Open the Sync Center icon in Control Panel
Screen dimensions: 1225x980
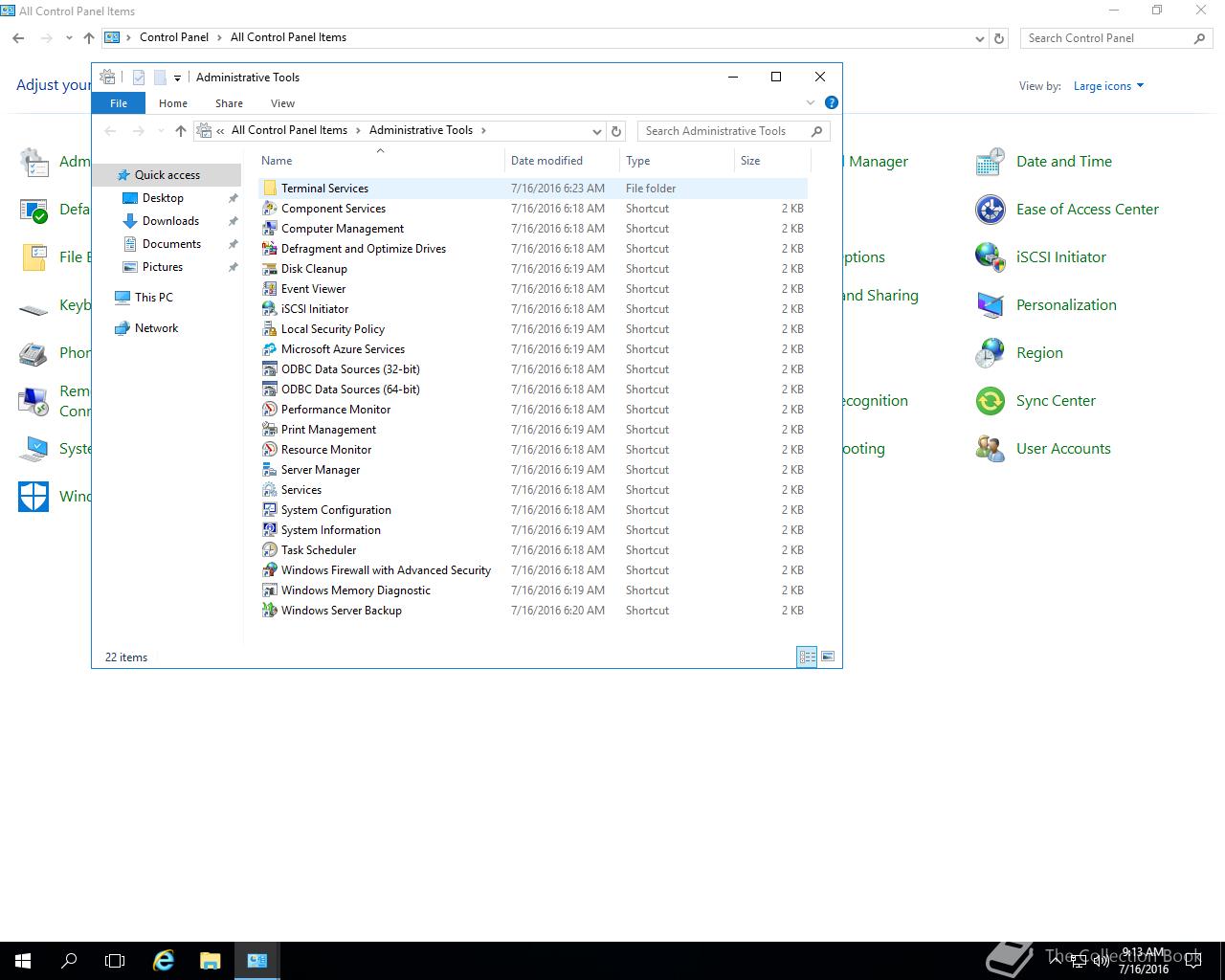tap(991, 401)
